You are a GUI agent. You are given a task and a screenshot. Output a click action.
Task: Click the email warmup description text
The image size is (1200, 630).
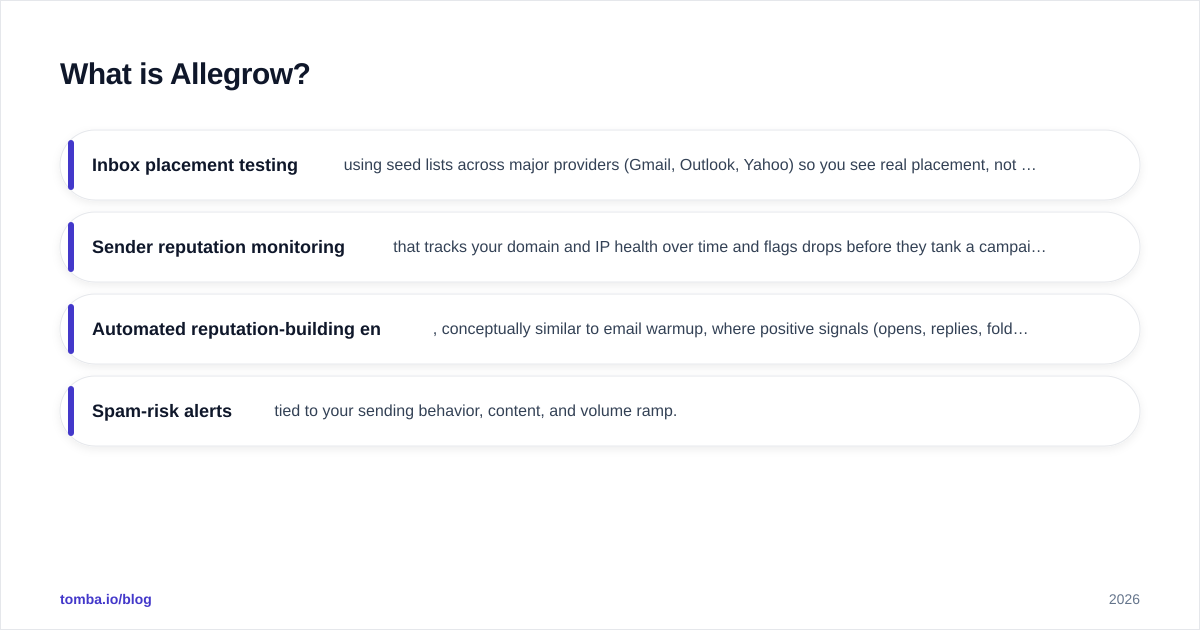click(730, 329)
